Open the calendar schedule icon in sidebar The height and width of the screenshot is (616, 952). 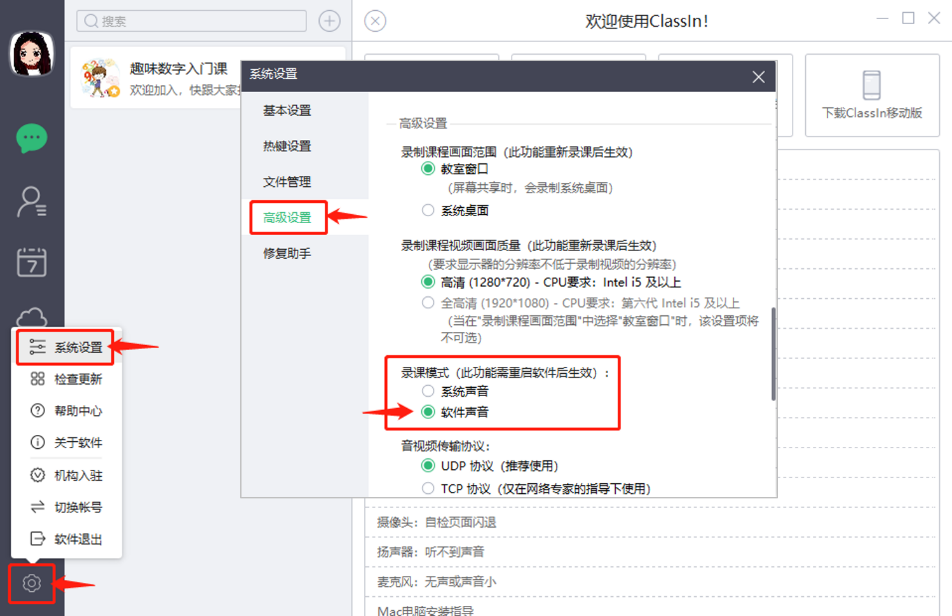[32, 262]
